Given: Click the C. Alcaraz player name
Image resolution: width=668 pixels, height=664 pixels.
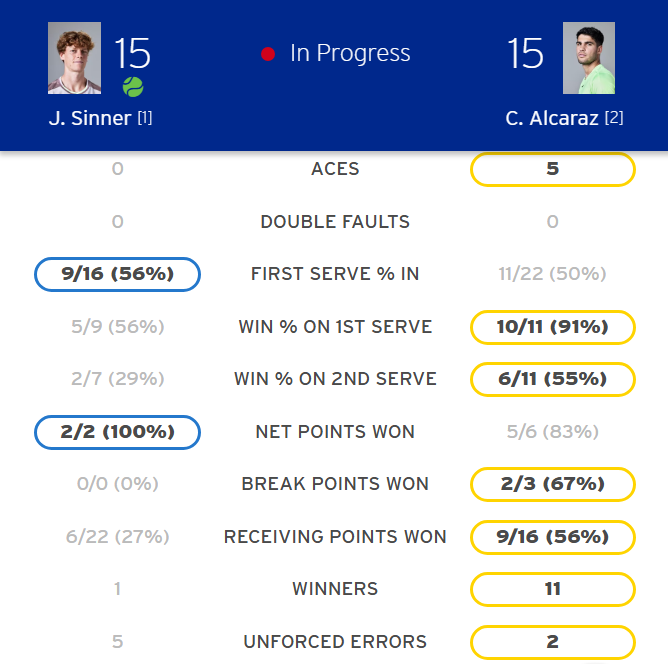Looking at the screenshot, I should tap(552, 118).
